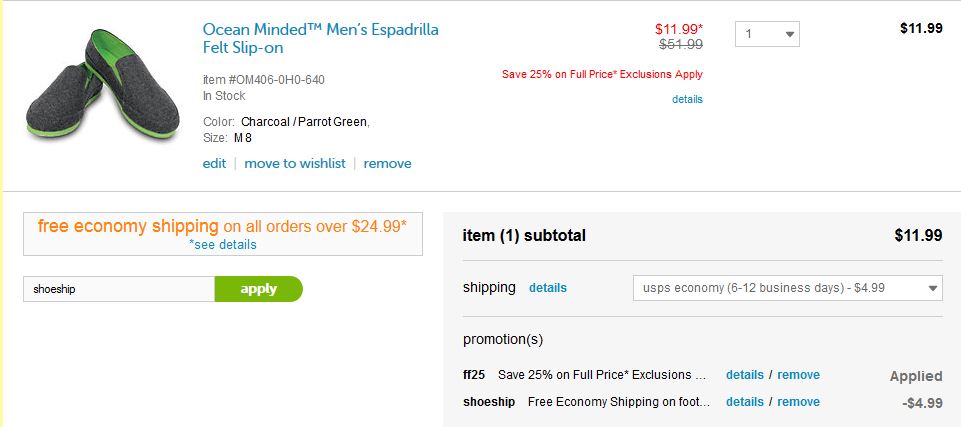This screenshot has width=961, height=427.
Task: Click *see details under free economy shipping
Action: (x=223, y=244)
